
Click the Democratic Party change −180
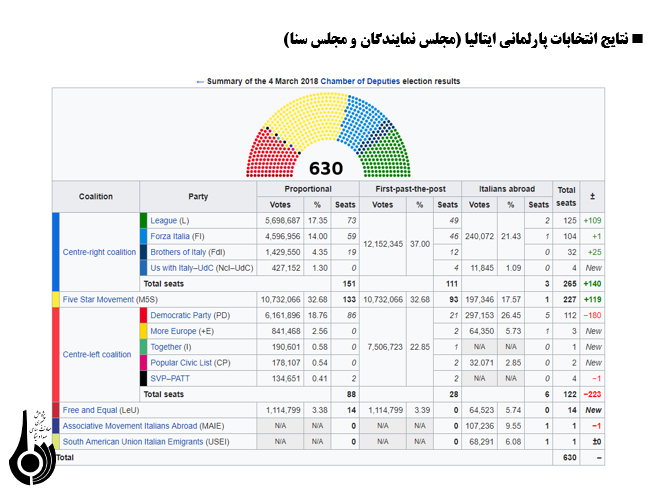point(592,315)
